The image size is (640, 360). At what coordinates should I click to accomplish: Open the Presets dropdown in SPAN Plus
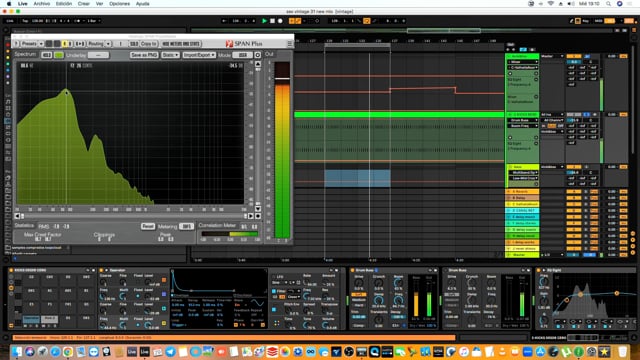point(32,44)
